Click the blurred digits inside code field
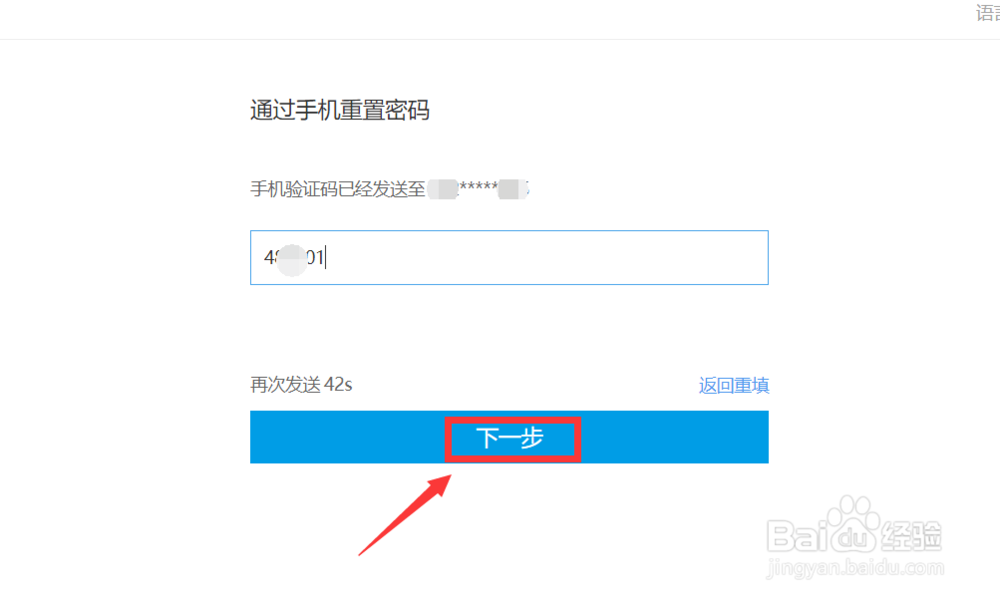This screenshot has height=602, width=1000. (291, 259)
